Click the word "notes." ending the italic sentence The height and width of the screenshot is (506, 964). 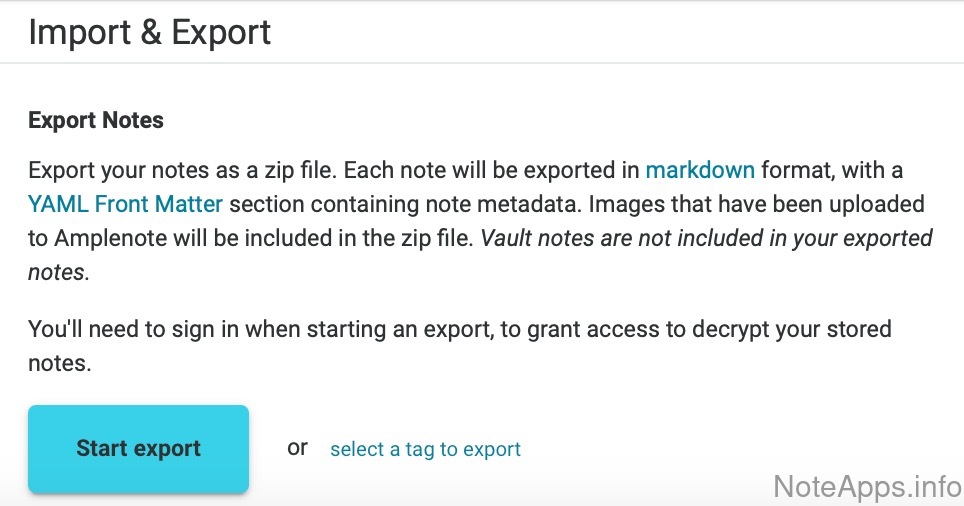pos(59,273)
